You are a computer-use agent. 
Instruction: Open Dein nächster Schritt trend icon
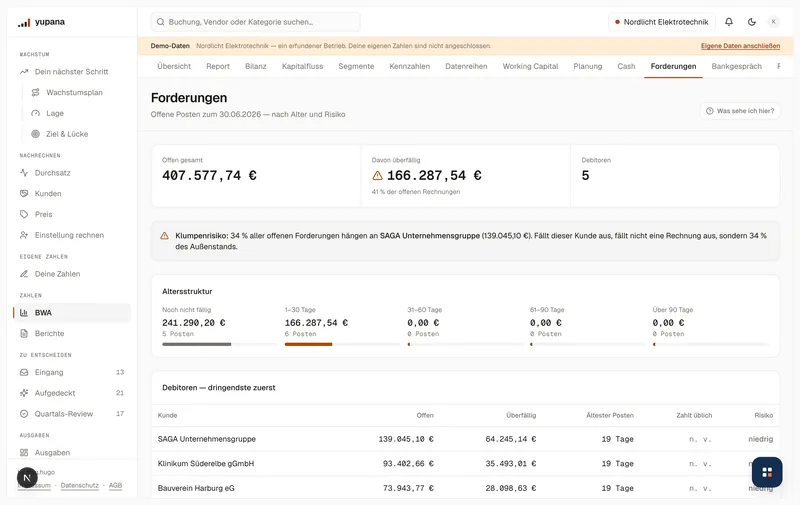coord(24,72)
